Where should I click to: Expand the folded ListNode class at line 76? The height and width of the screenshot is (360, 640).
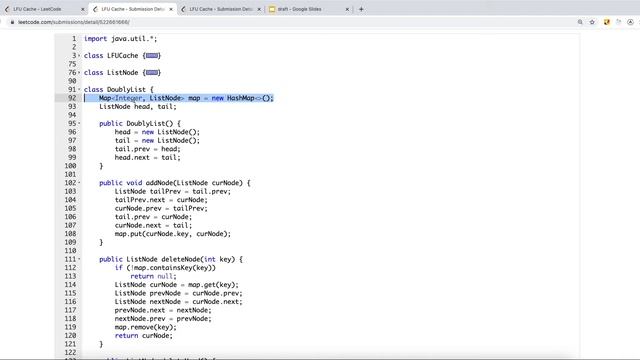tap(79, 73)
